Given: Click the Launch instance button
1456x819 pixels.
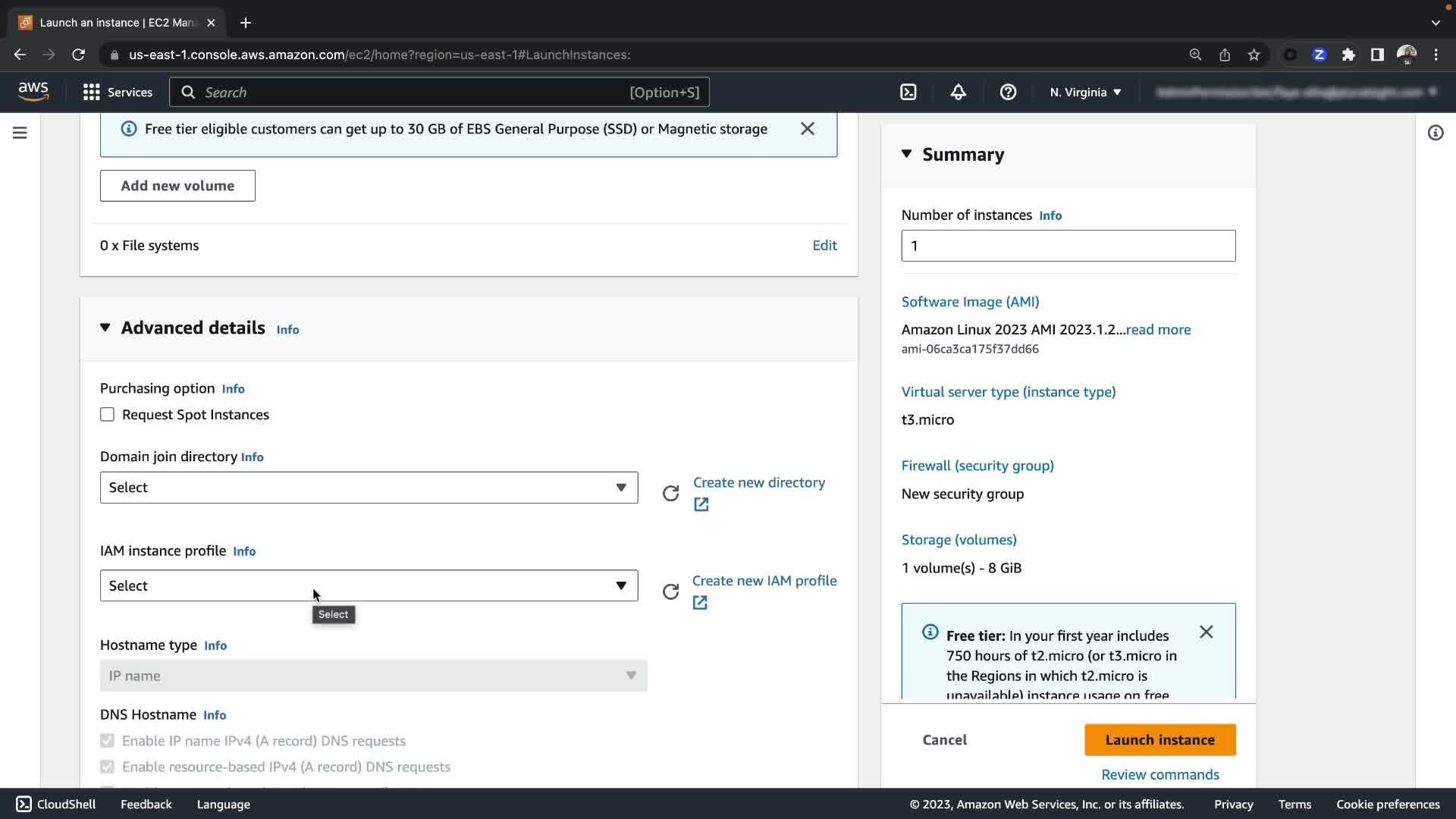Looking at the screenshot, I should click(1159, 739).
